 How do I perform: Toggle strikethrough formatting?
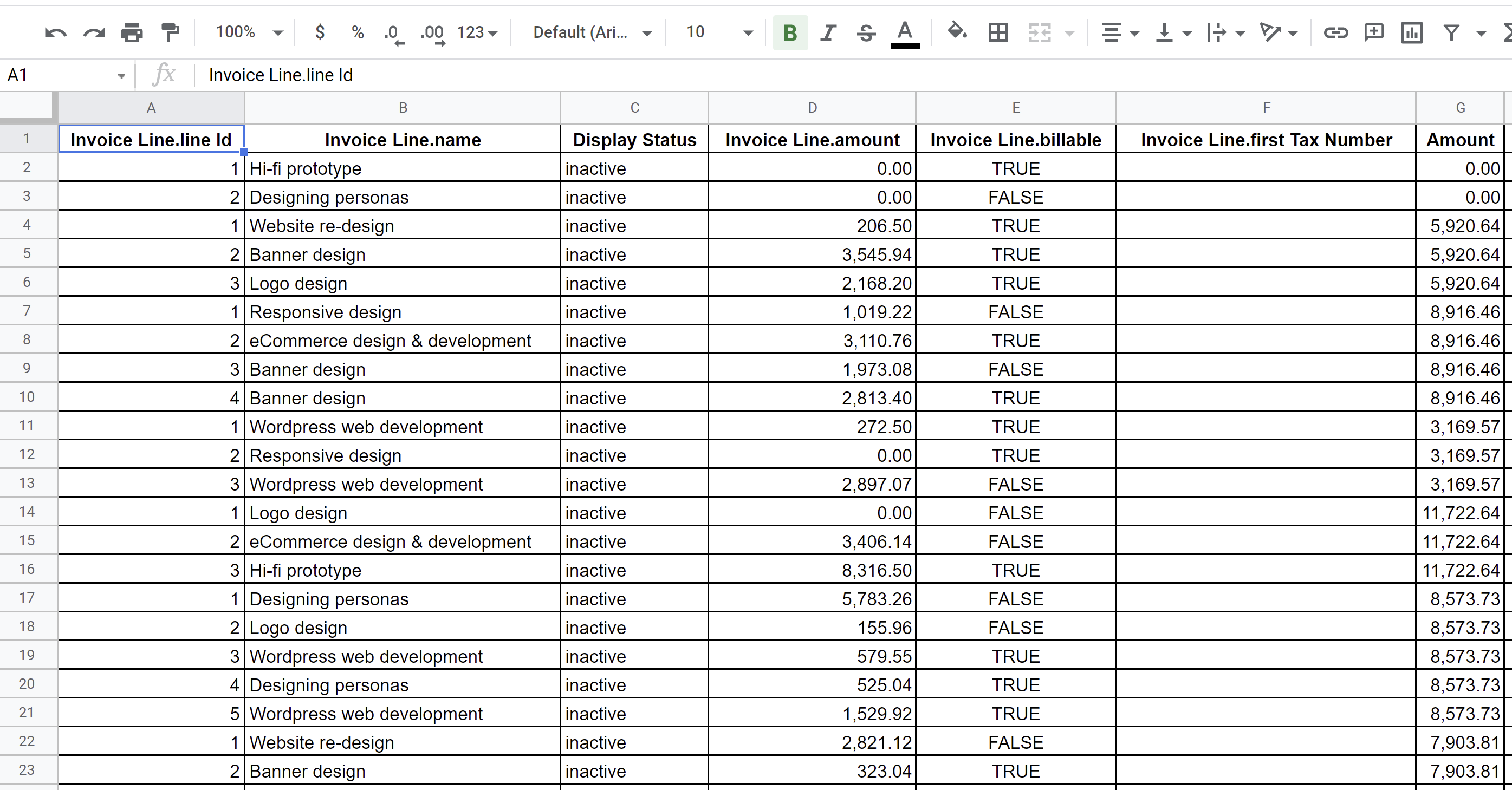coord(866,33)
